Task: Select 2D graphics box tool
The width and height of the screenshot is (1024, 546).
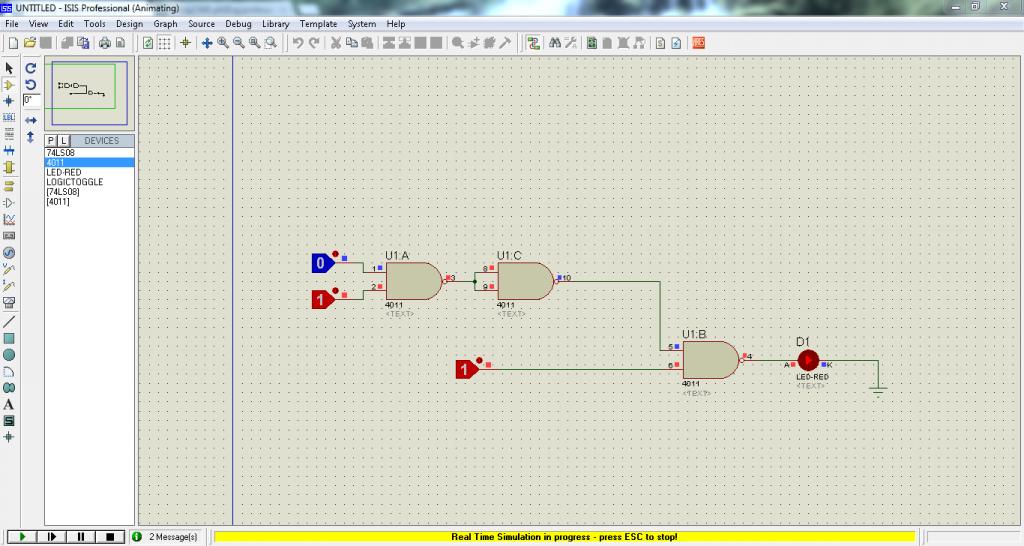Action: click(x=9, y=338)
